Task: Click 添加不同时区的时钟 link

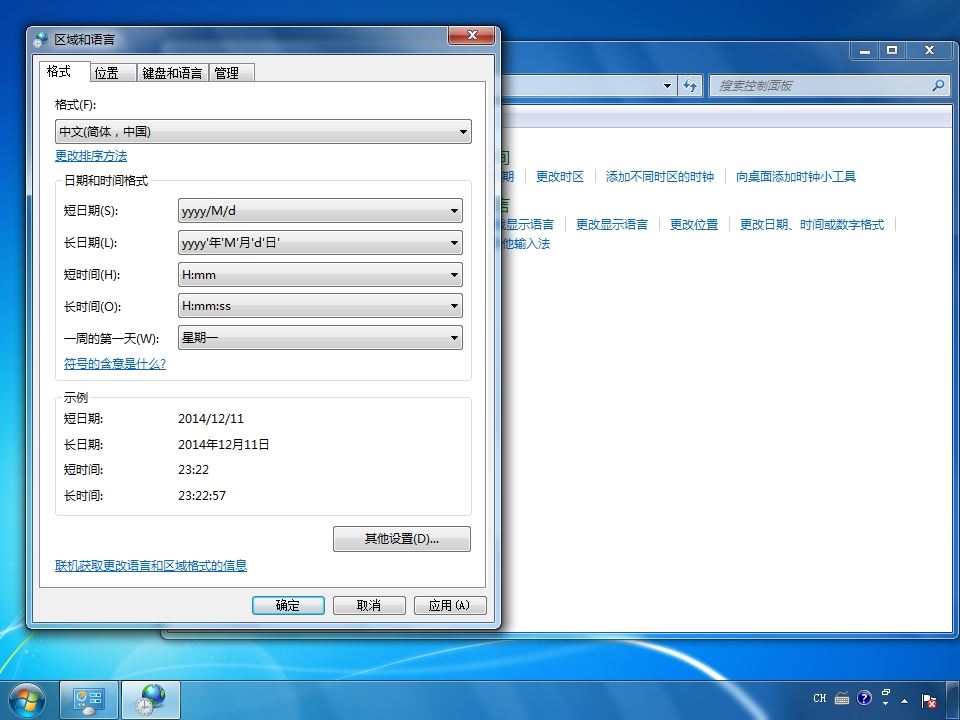Action: pyautogui.click(x=659, y=177)
